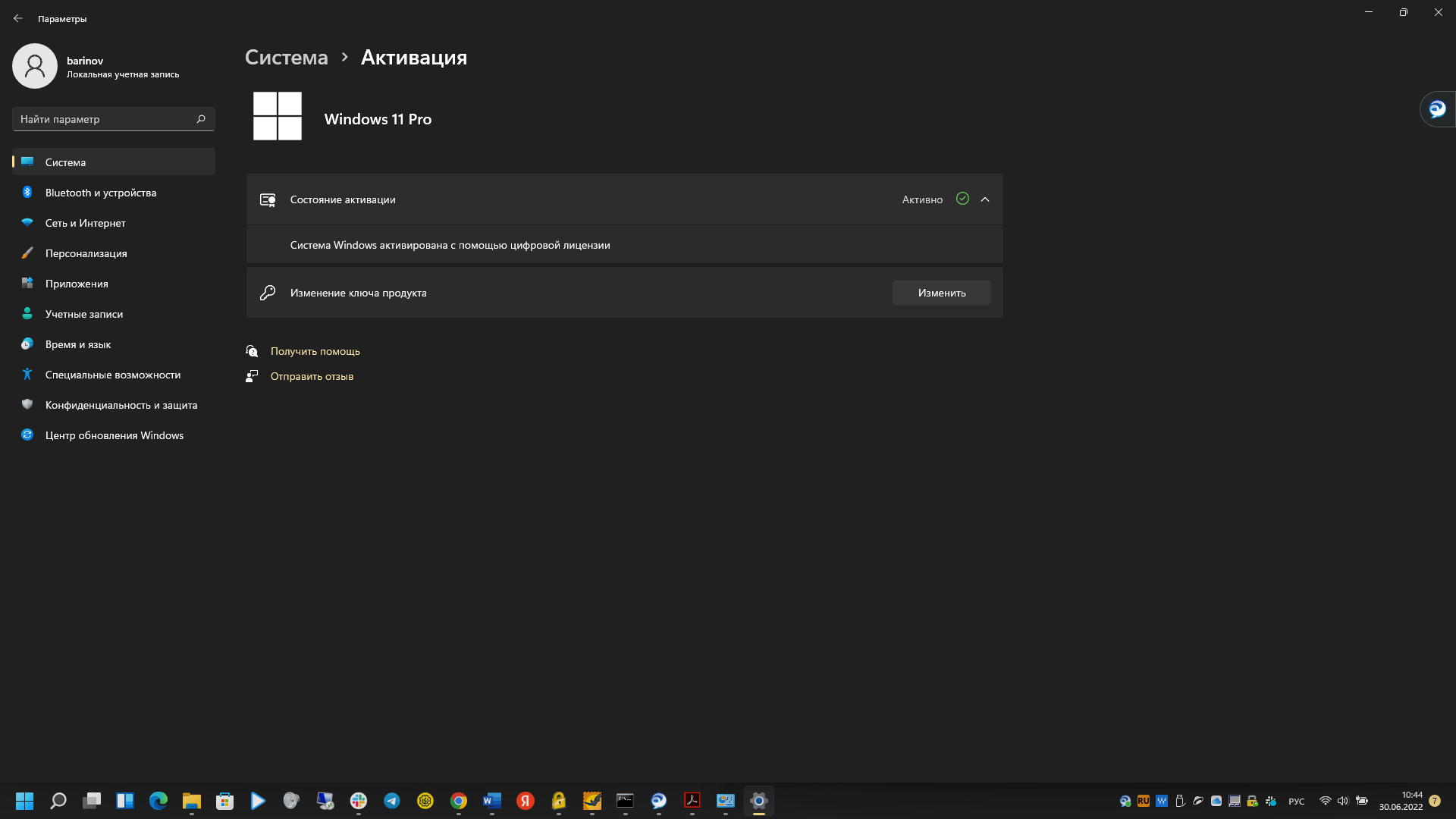Open the Получить помощь link
1456x819 pixels.
click(x=315, y=351)
